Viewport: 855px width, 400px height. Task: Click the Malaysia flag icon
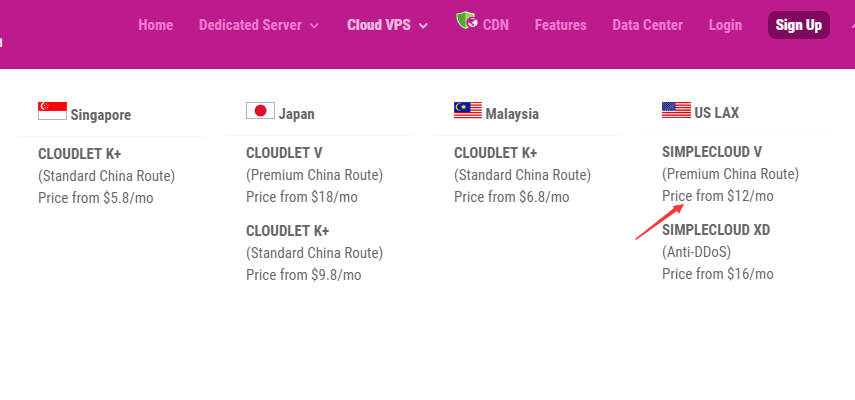click(x=467, y=110)
